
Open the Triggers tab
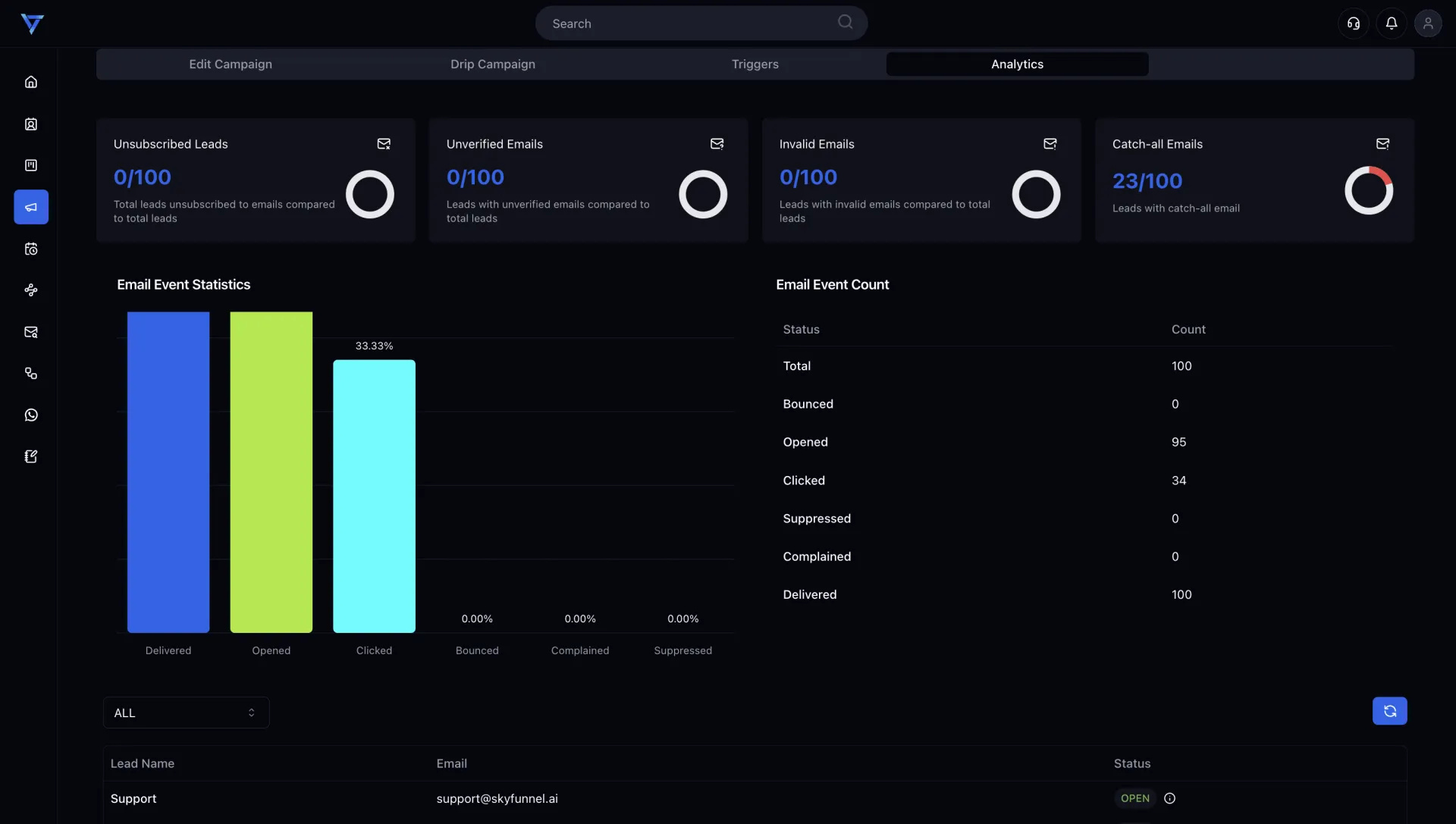pyautogui.click(x=755, y=64)
